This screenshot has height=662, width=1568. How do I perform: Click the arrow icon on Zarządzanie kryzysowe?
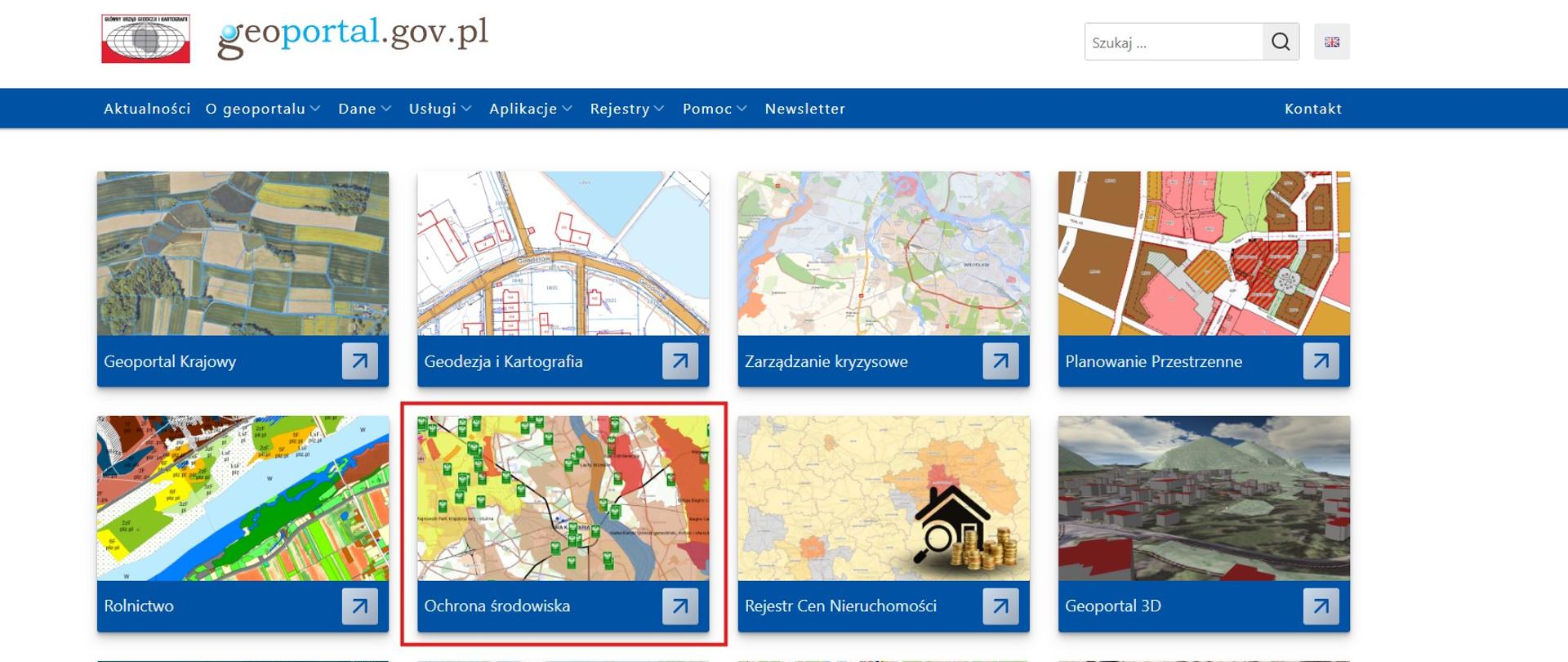(x=1000, y=361)
